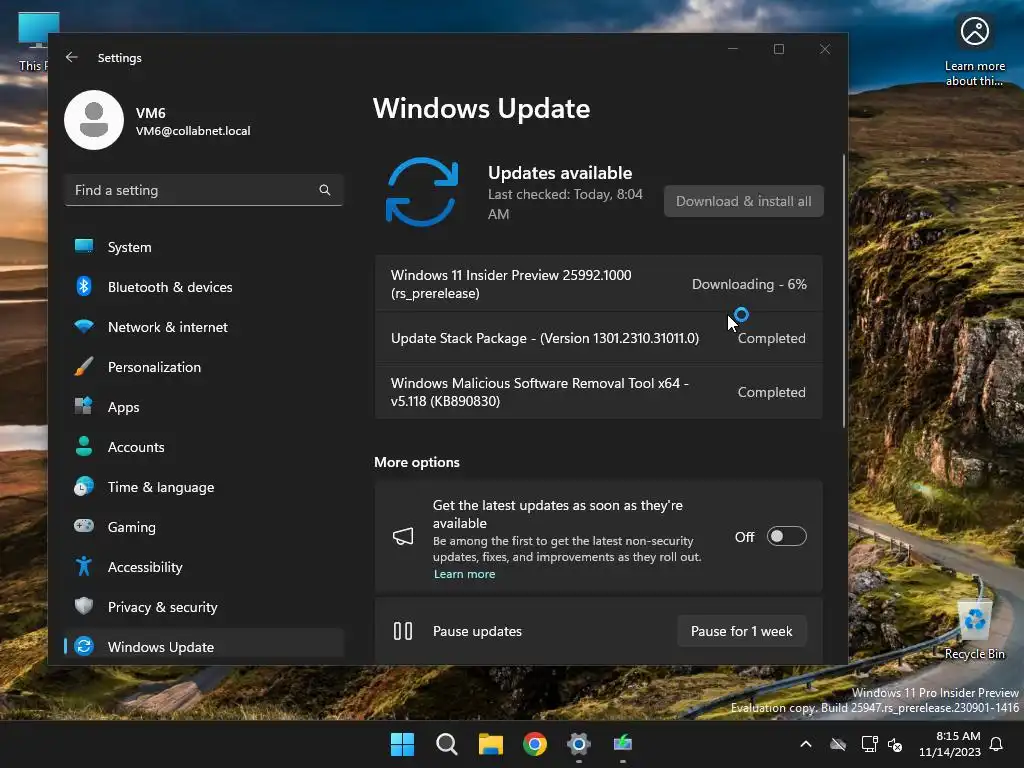Select Personalization in the sidebar
Viewport: 1024px width, 768px height.
(x=204, y=366)
